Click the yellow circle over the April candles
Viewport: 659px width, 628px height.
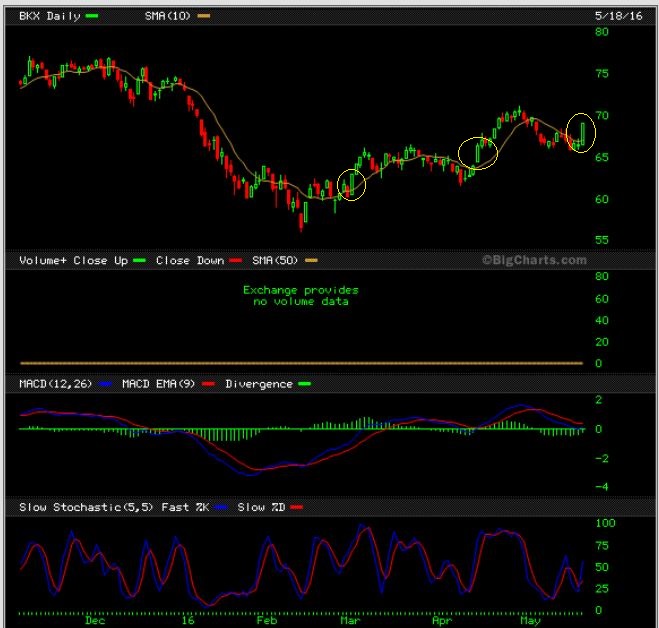pos(478,151)
